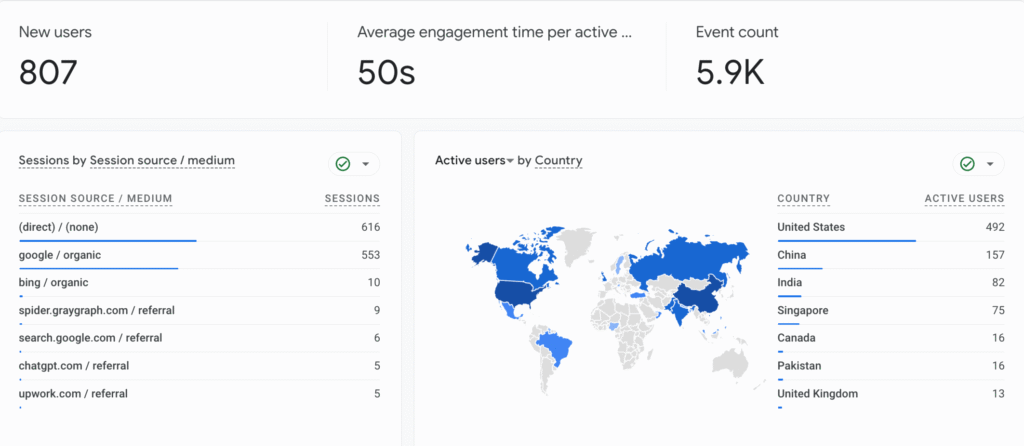Click the green checkmark on Sessions card
Image resolution: width=1024 pixels, height=446 pixels.
[x=343, y=164]
